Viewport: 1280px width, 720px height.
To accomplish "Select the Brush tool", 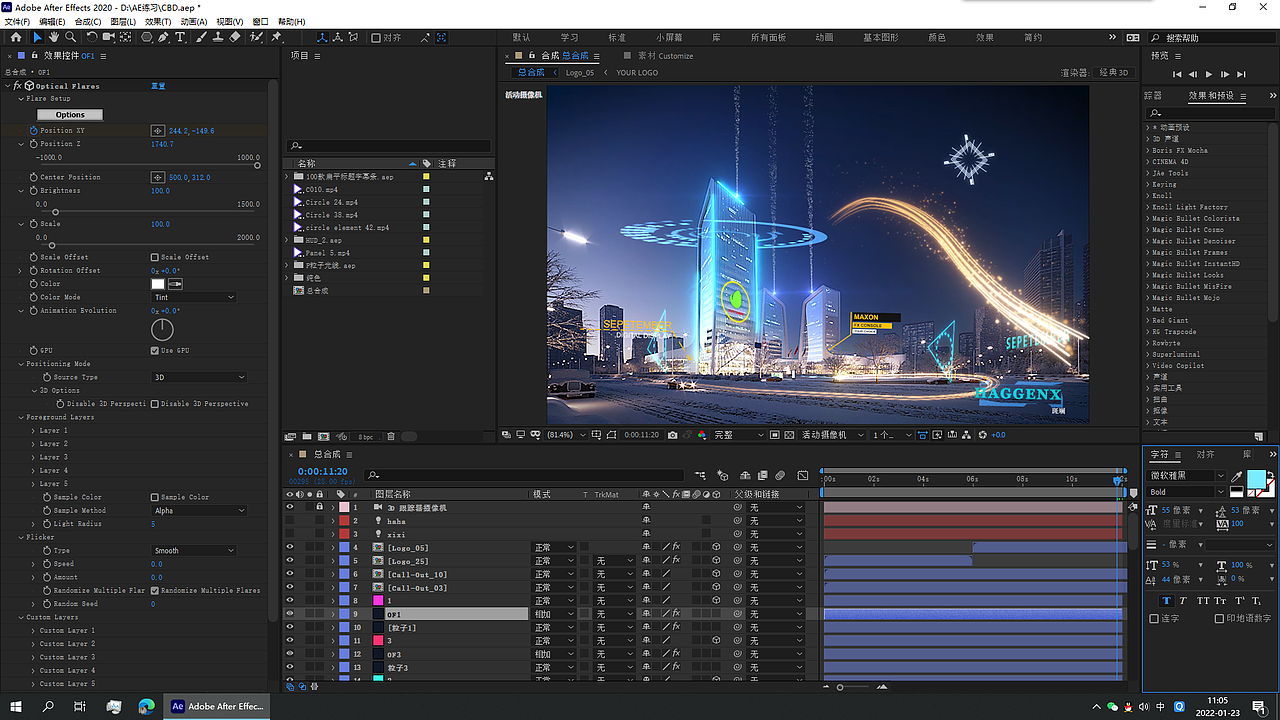I will pyautogui.click(x=201, y=37).
